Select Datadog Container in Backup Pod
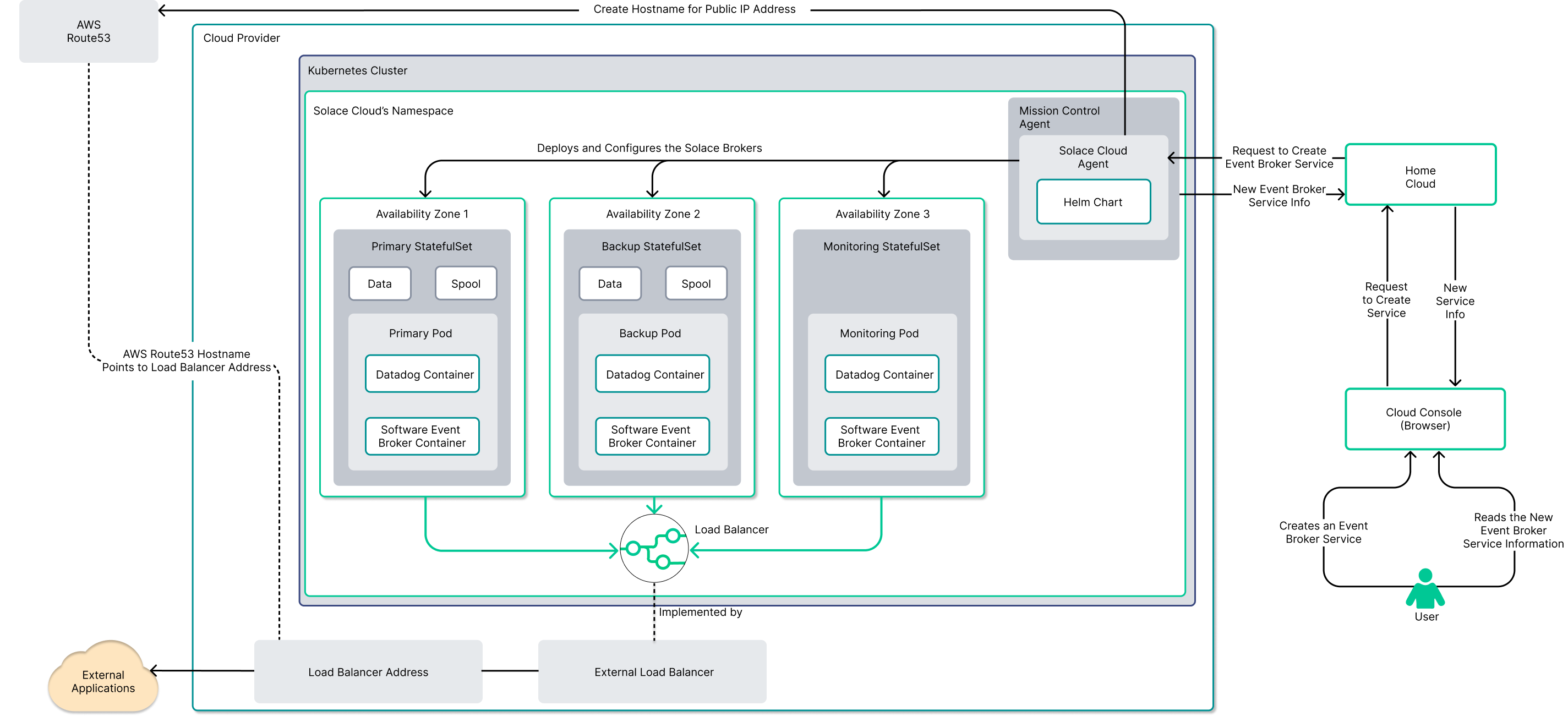 click(653, 374)
